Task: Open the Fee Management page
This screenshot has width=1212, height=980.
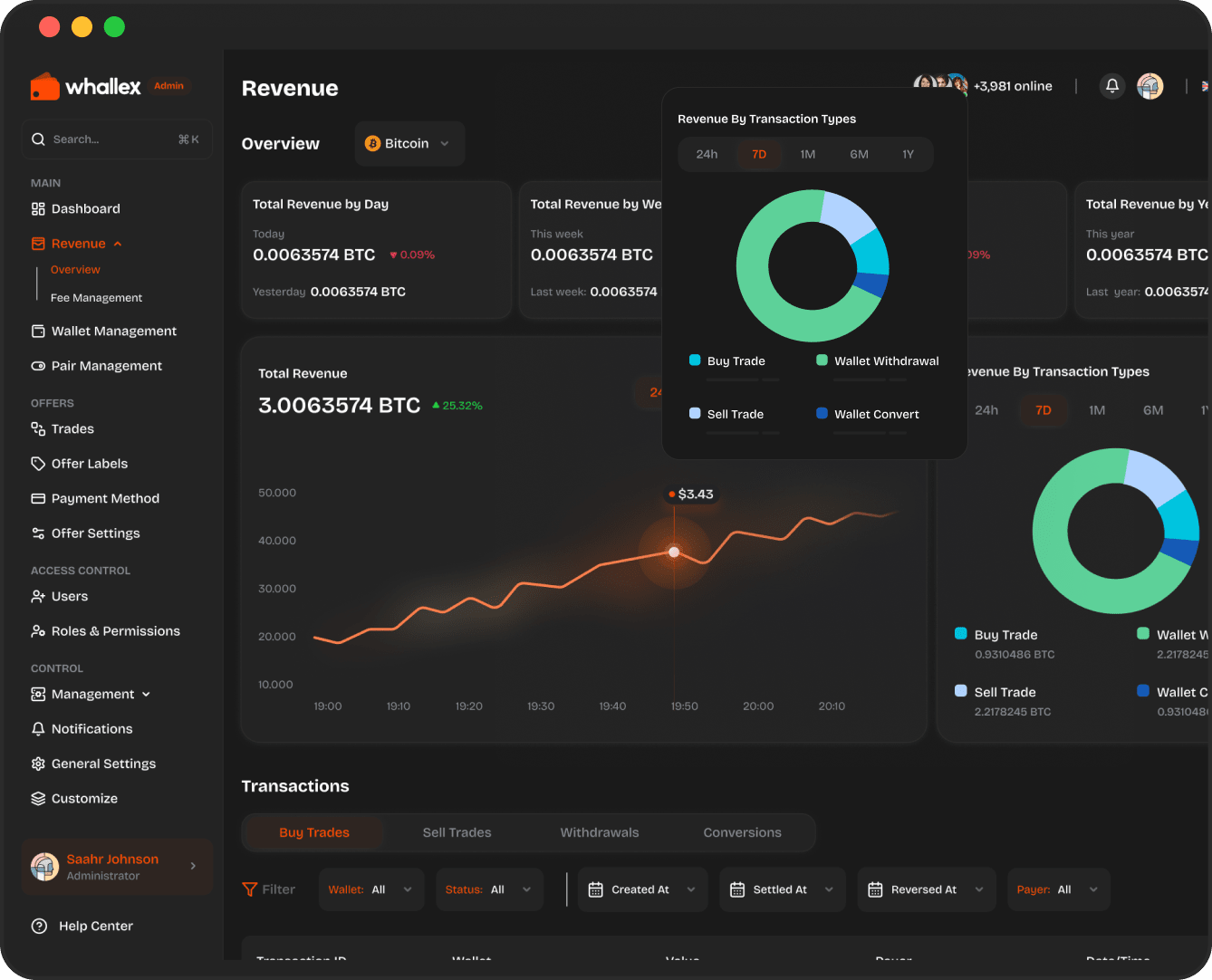Action: click(x=97, y=297)
